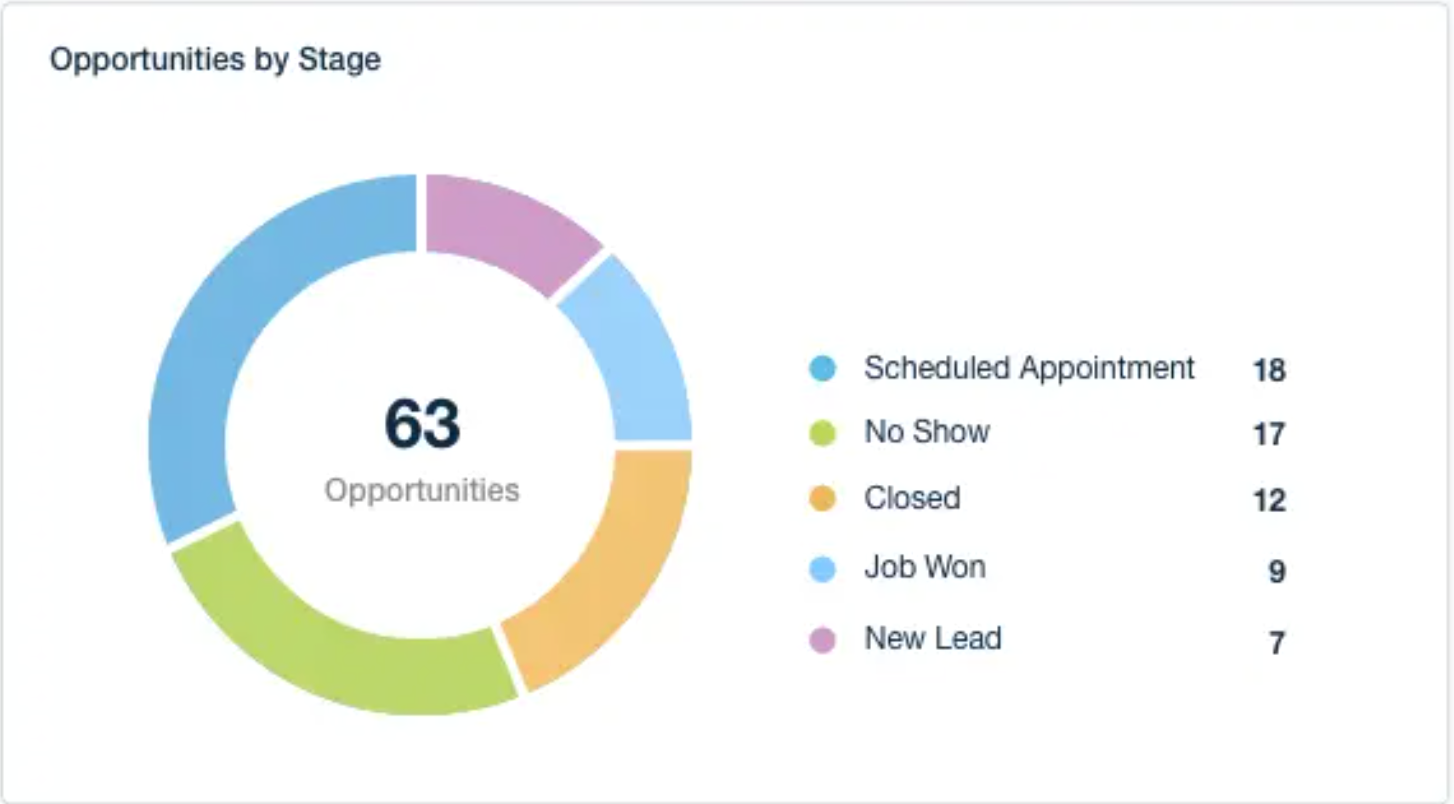Select the Closed legend label

[912, 498]
